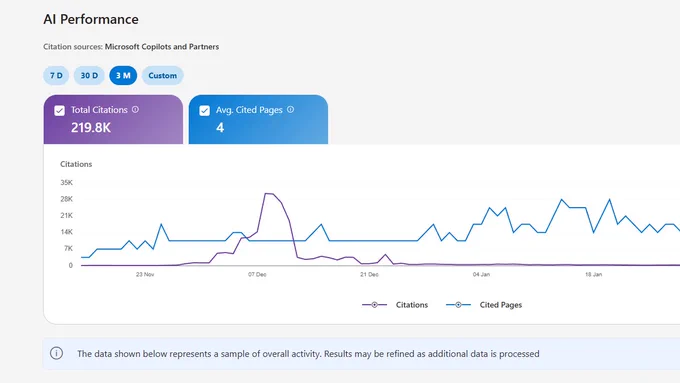Click the info icon next to Total Citations
680x383 pixels.
pos(135,110)
